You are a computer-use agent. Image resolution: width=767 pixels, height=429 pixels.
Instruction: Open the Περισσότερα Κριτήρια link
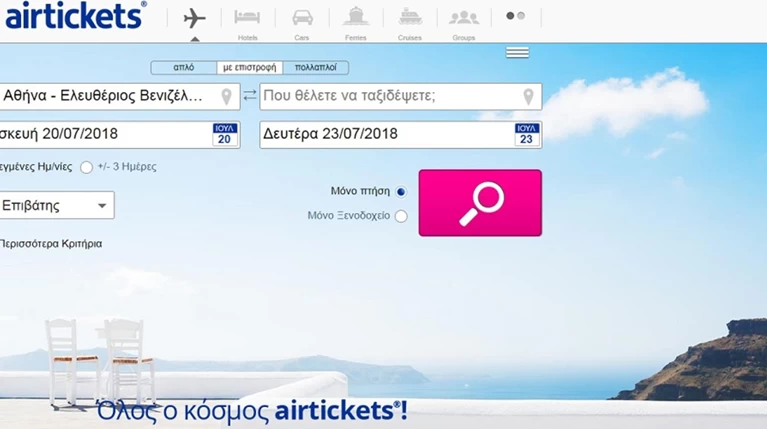(51, 244)
